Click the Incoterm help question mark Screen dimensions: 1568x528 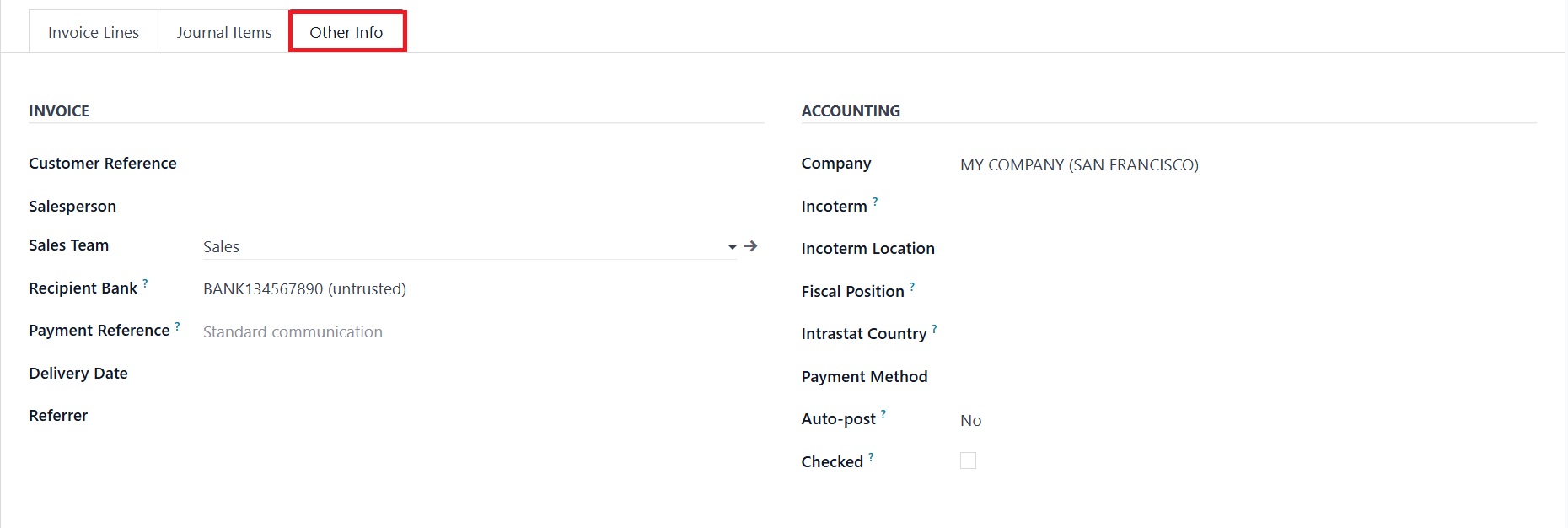click(875, 202)
